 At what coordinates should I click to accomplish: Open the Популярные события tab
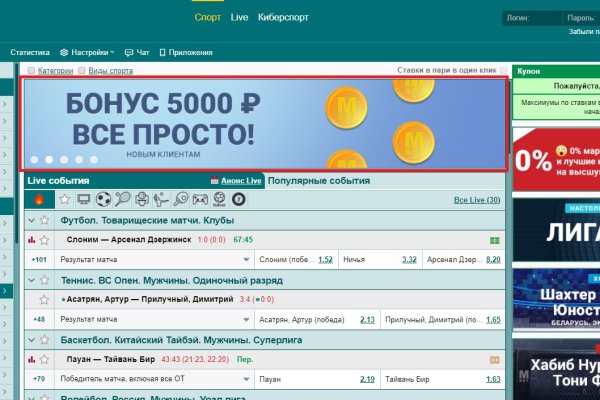click(x=317, y=181)
